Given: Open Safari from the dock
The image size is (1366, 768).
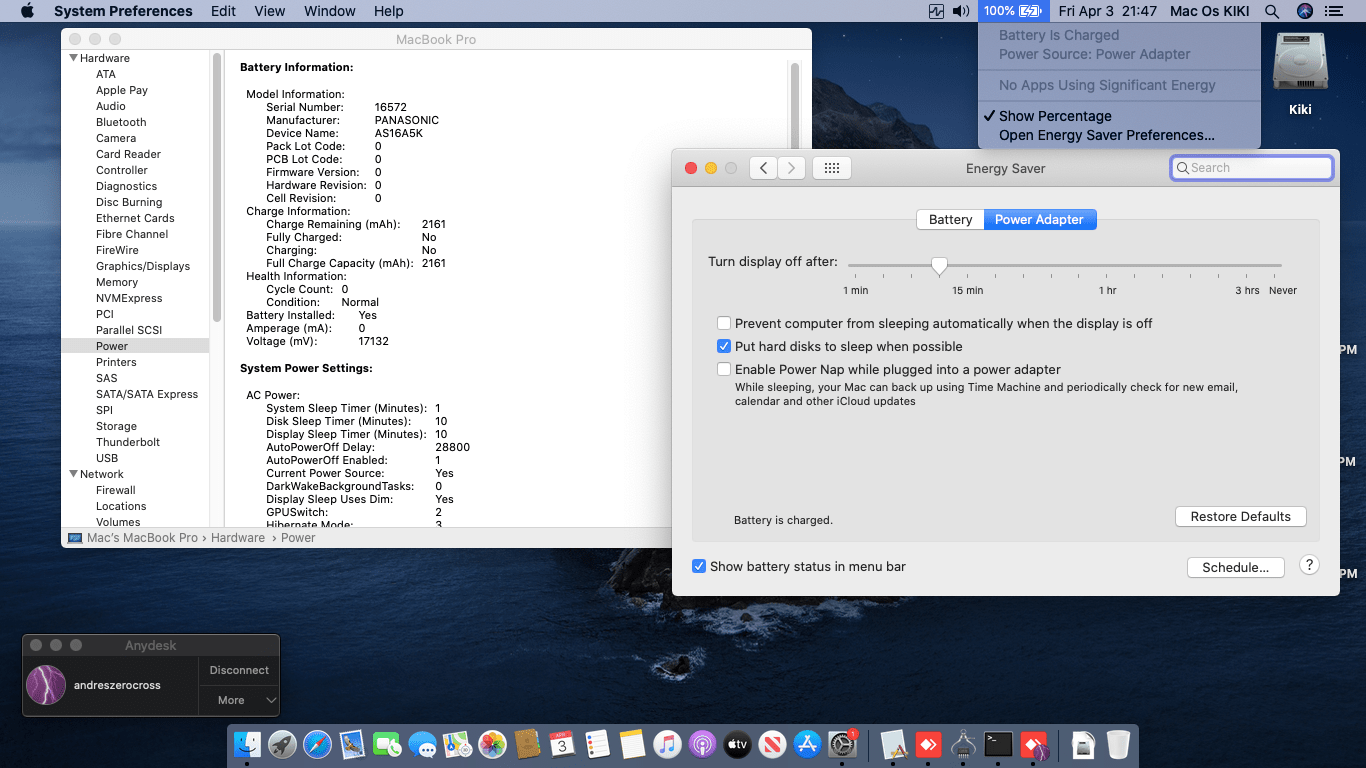Looking at the screenshot, I should (317, 745).
